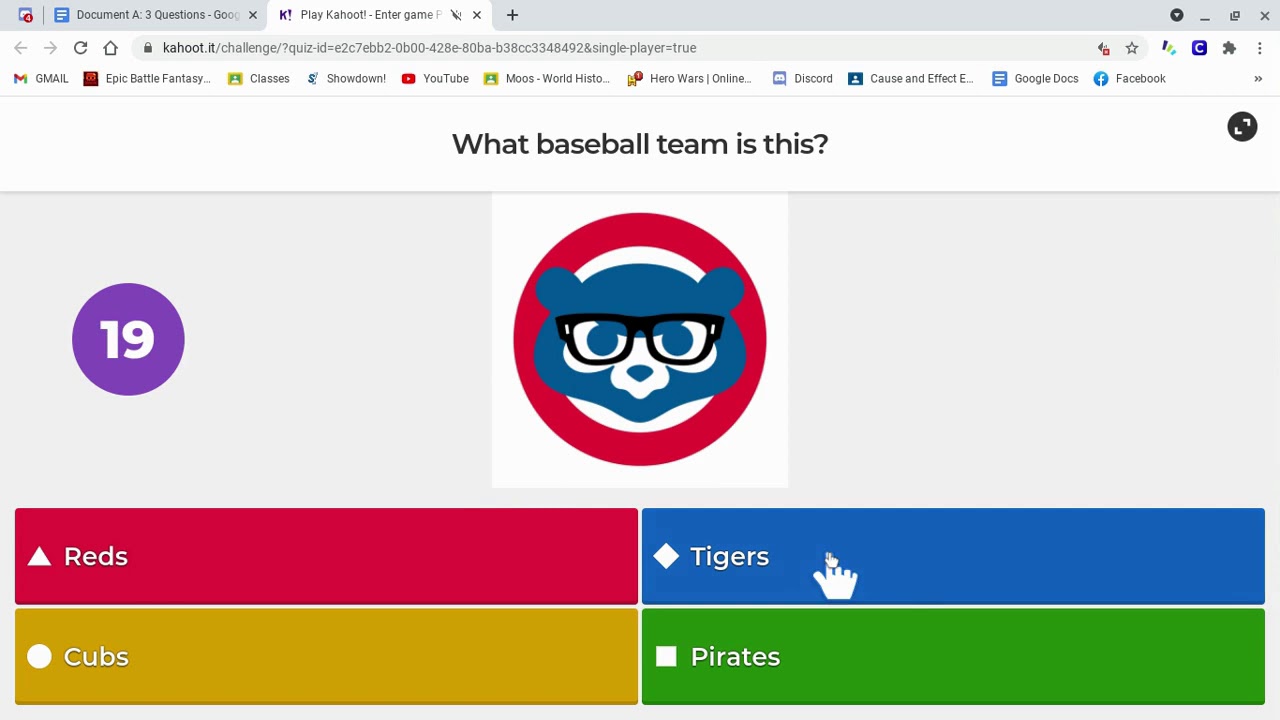The image size is (1280, 720).
Task: Open Epic Battle Fantasy bookmark
Action: tap(147, 79)
